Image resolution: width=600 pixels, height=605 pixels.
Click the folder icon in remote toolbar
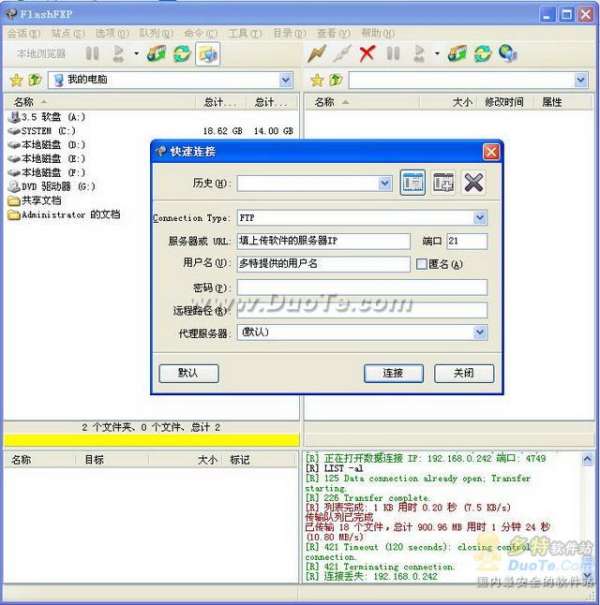(458, 54)
